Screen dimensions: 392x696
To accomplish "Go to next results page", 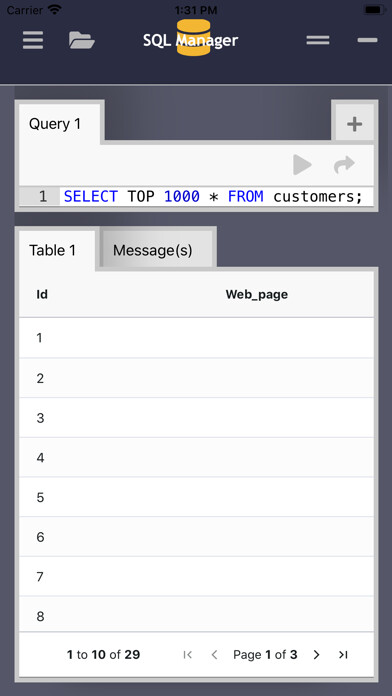I will 316,654.
